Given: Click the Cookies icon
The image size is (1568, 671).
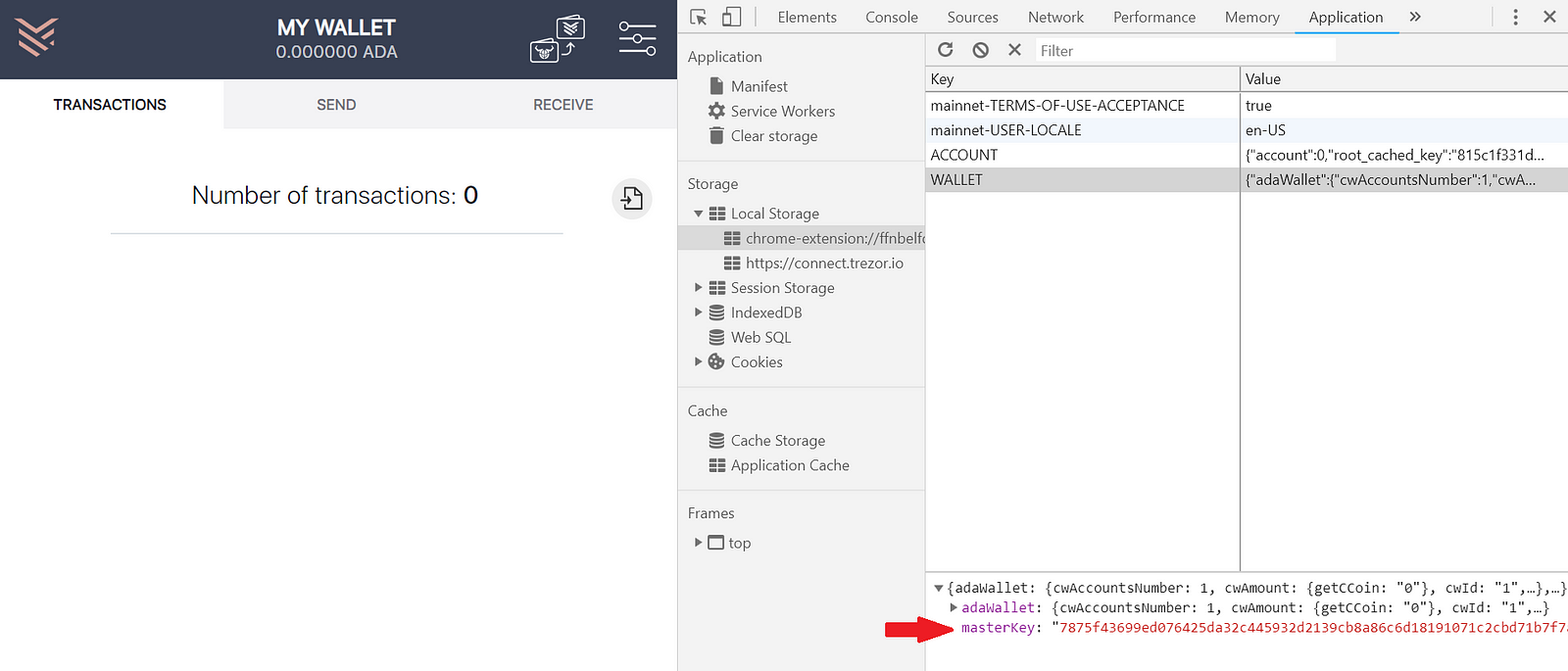Looking at the screenshot, I should coord(716,361).
